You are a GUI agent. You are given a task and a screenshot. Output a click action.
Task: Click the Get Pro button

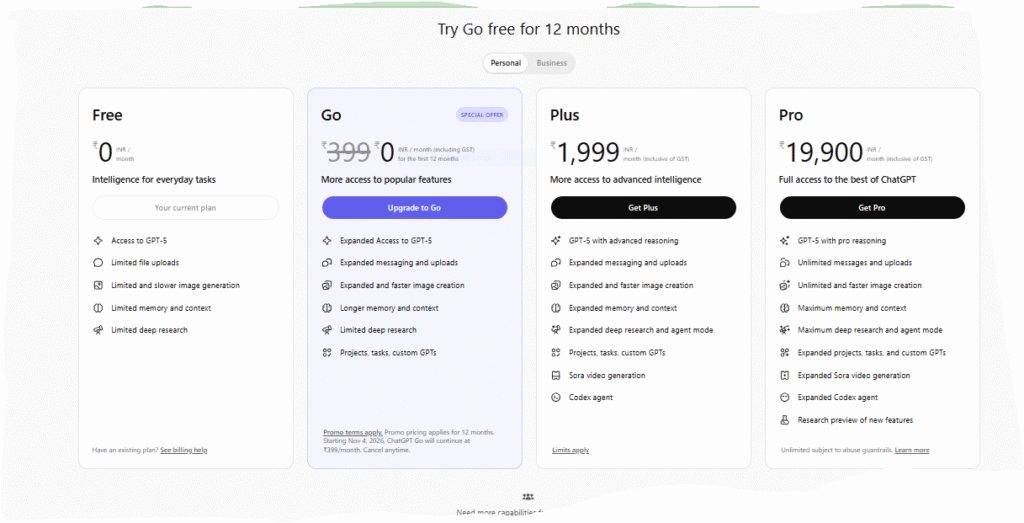[x=872, y=207]
